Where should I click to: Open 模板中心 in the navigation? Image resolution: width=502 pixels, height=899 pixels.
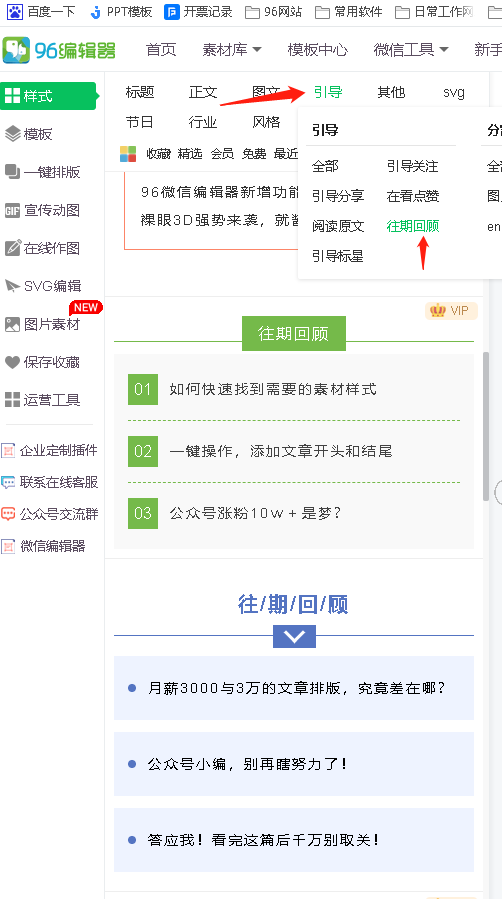[x=317, y=50]
